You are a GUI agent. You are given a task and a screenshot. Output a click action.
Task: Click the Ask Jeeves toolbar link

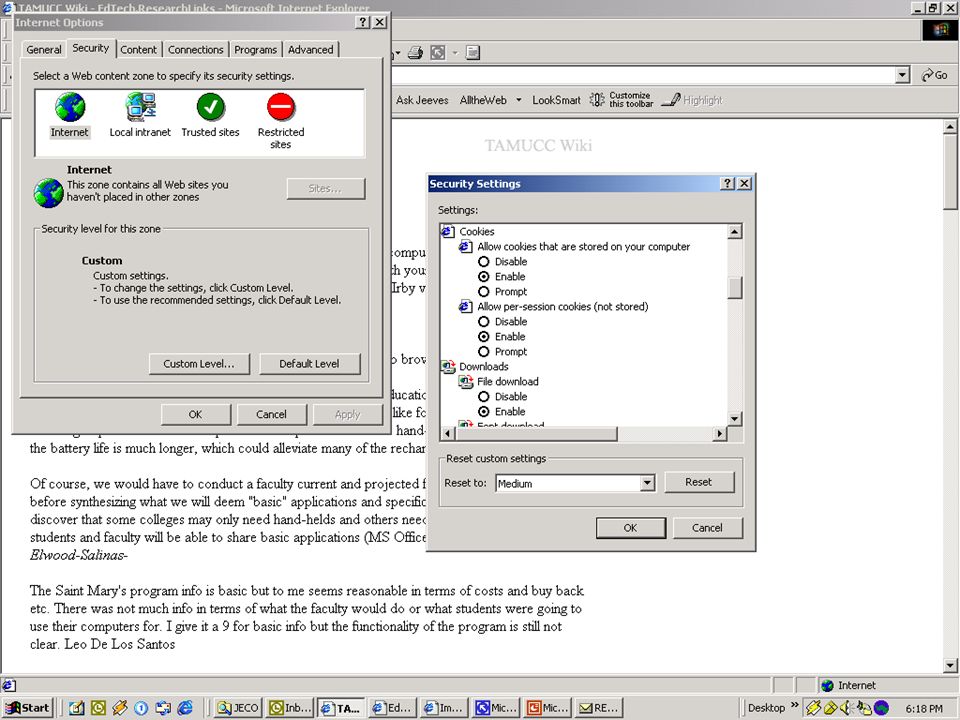click(422, 100)
